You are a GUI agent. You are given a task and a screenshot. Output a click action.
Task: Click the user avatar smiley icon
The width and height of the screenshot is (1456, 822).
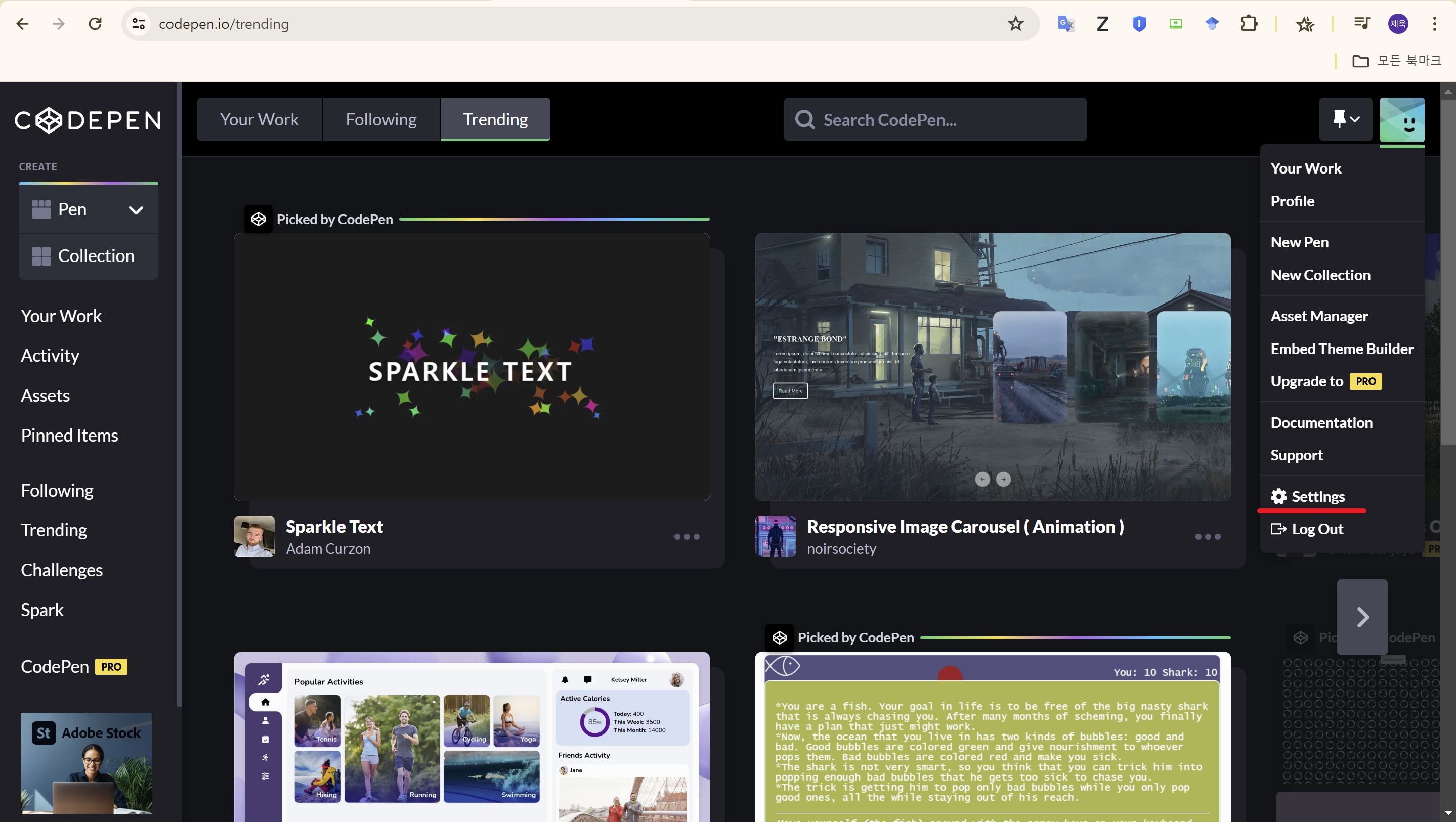pos(1402,119)
